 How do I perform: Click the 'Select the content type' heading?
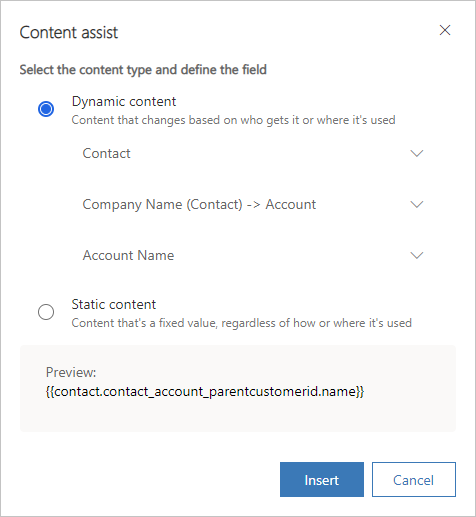tap(143, 70)
